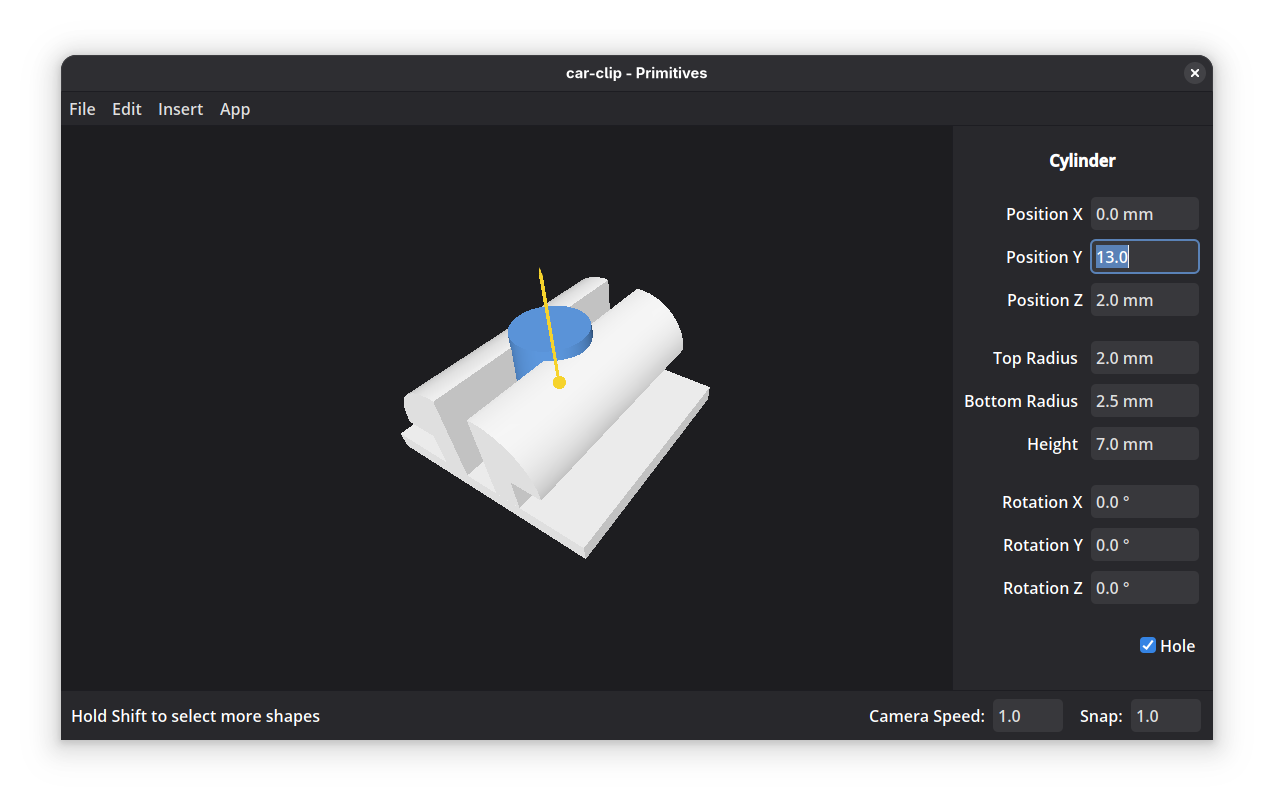
Task: Click the Camera Speed field
Action: click(x=1027, y=716)
